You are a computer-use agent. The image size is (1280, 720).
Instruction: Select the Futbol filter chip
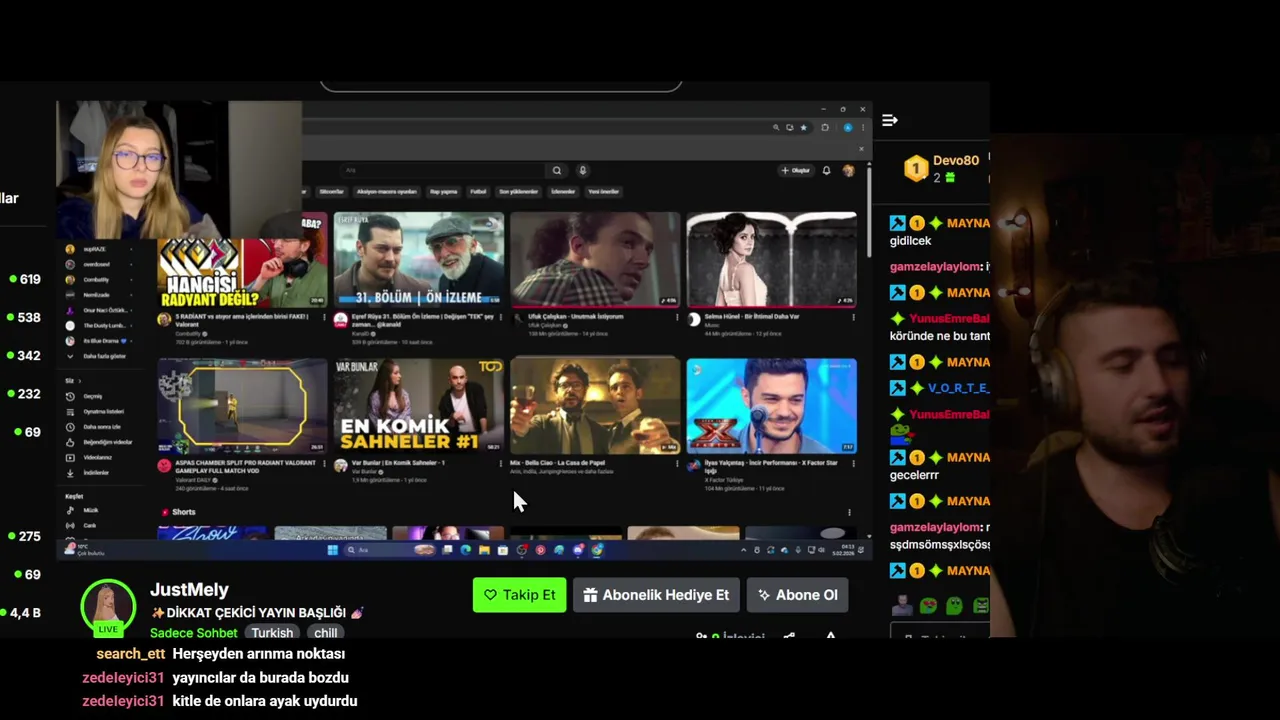point(478,191)
